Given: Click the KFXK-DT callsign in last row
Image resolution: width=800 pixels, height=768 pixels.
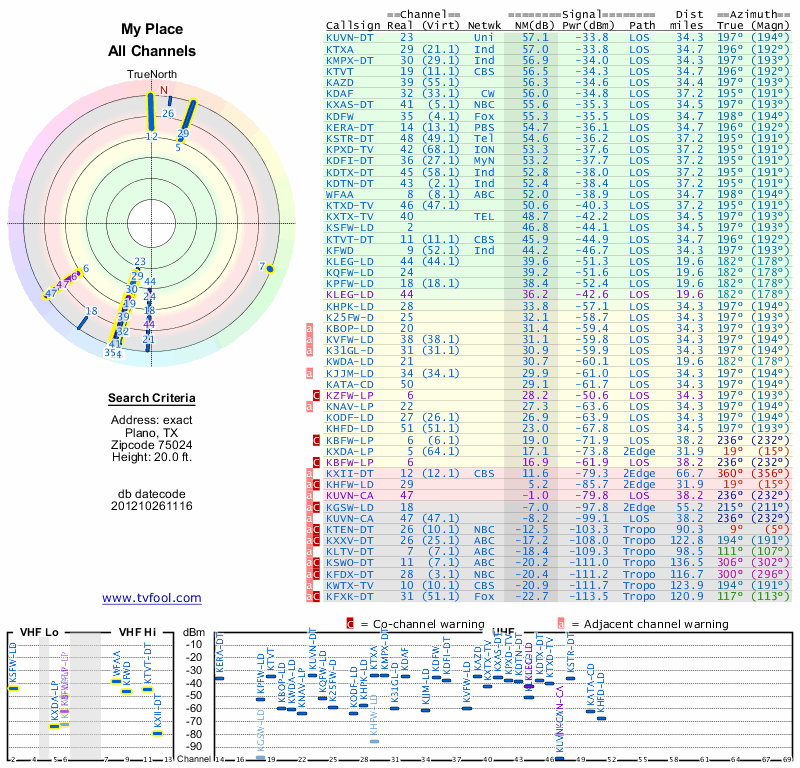Looking at the screenshot, I should [349, 597].
